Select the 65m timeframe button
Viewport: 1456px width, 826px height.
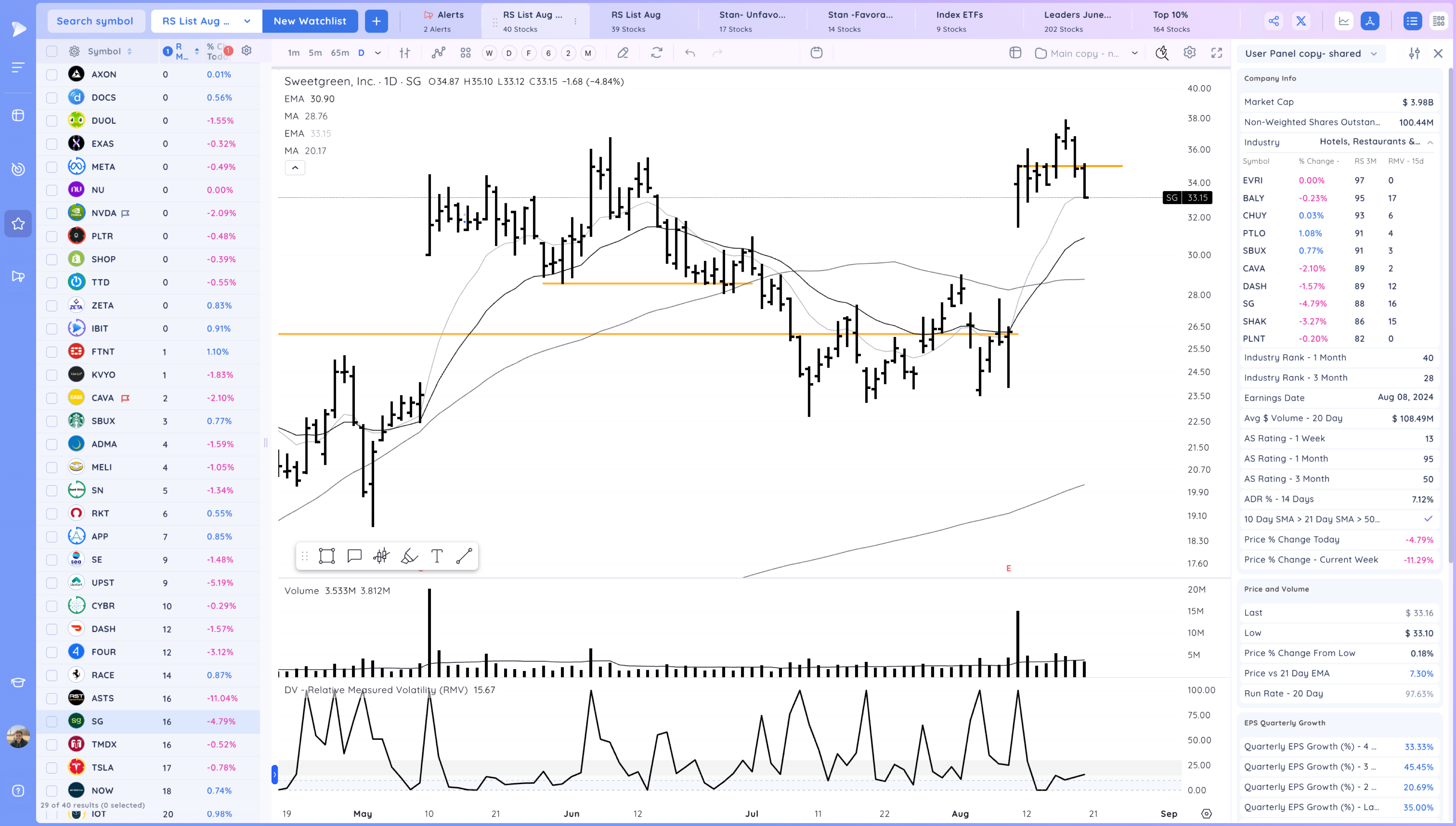pos(339,53)
